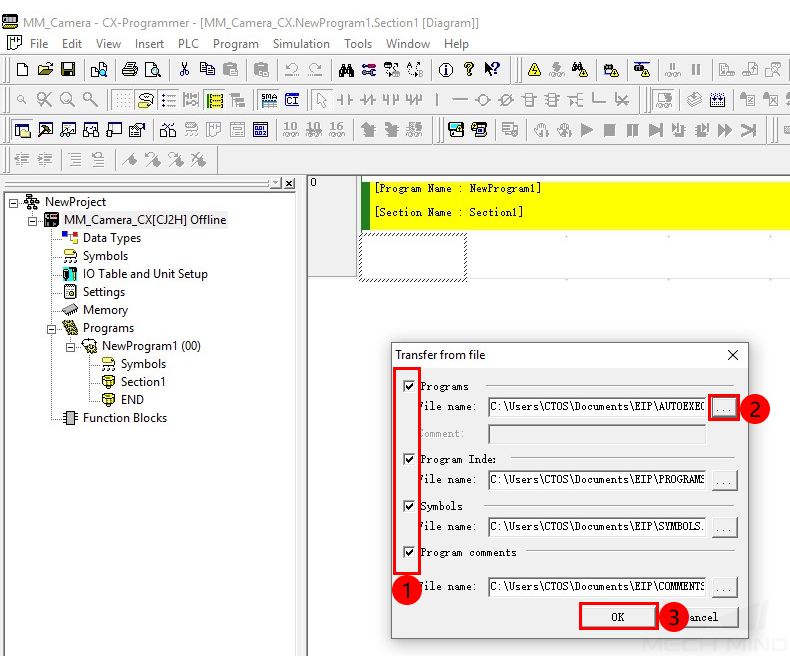Select Section1 in project tree
This screenshot has width=790, height=656.
[x=143, y=382]
